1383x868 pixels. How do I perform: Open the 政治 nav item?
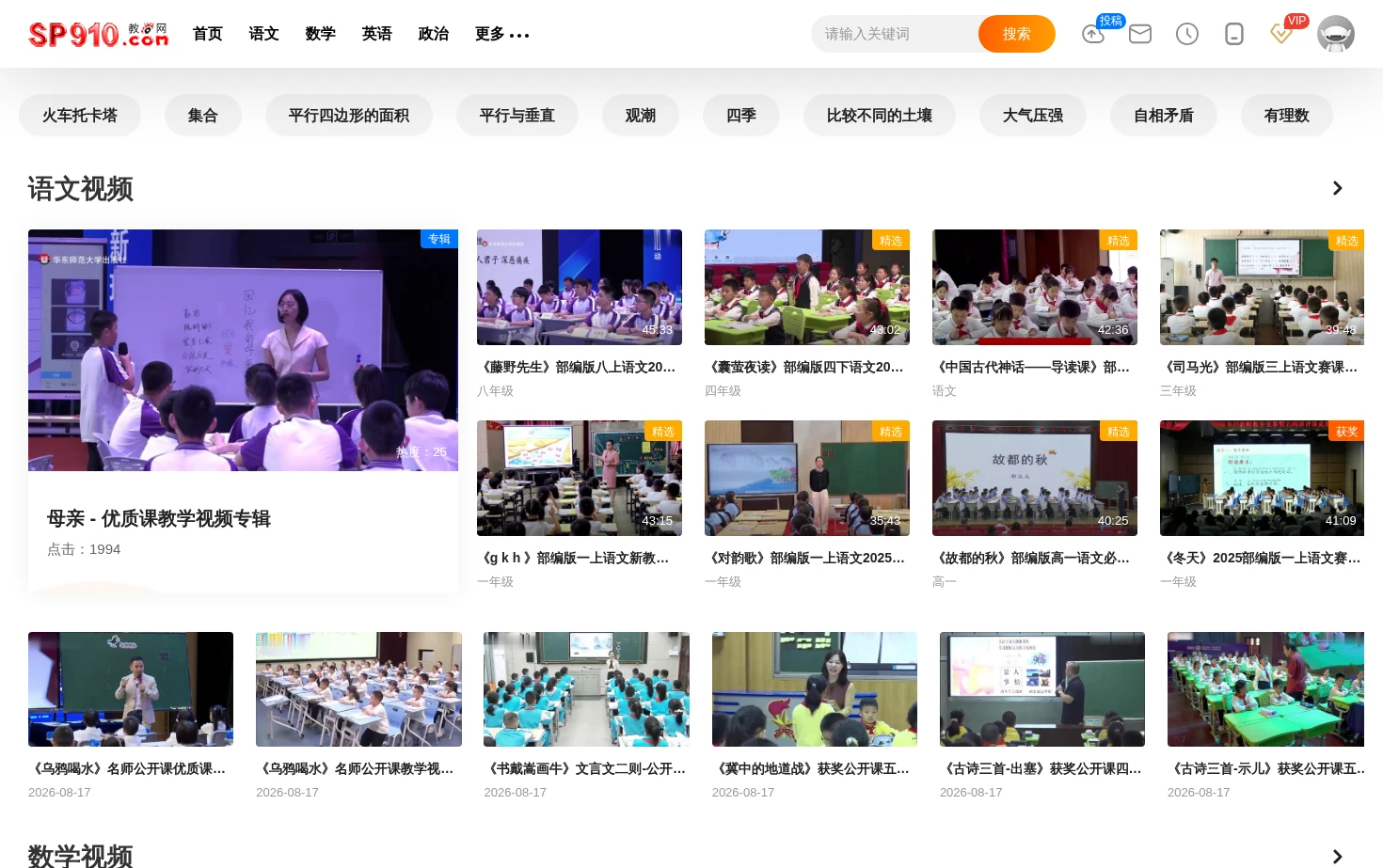434,34
